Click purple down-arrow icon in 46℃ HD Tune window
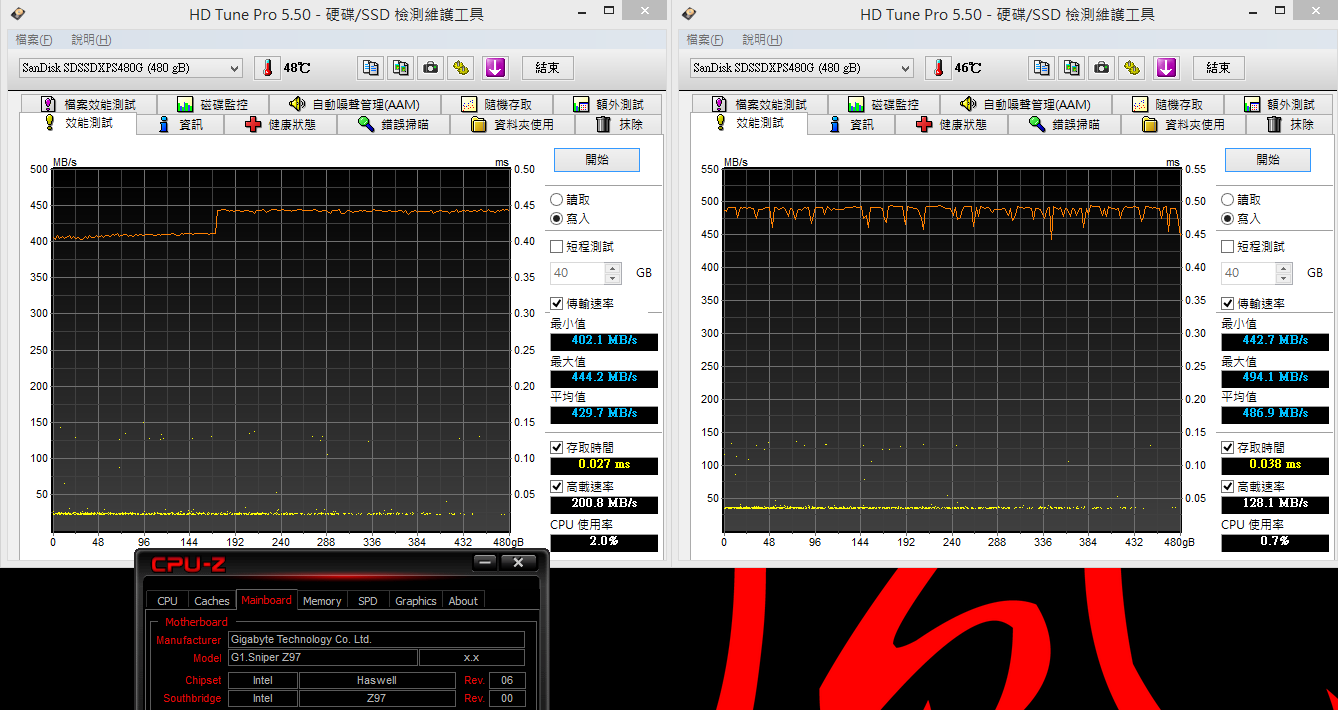The height and width of the screenshot is (710, 1338). [1166, 68]
